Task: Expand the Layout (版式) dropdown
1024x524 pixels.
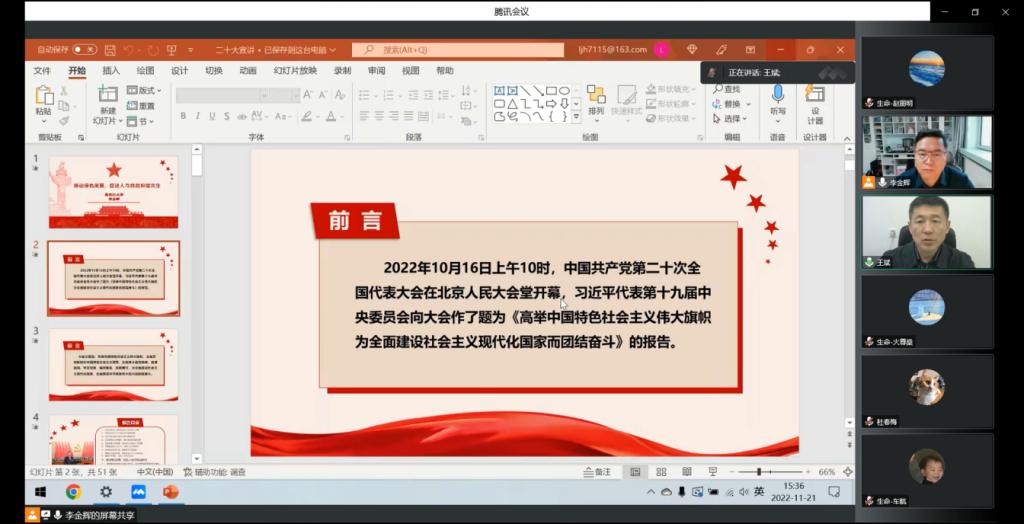Action: tap(146, 90)
